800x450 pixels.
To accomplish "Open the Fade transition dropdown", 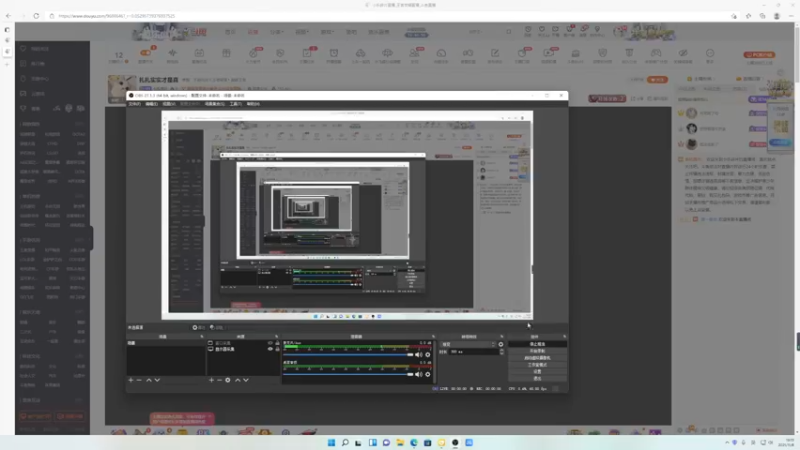I will pyautogui.click(x=468, y=344).
